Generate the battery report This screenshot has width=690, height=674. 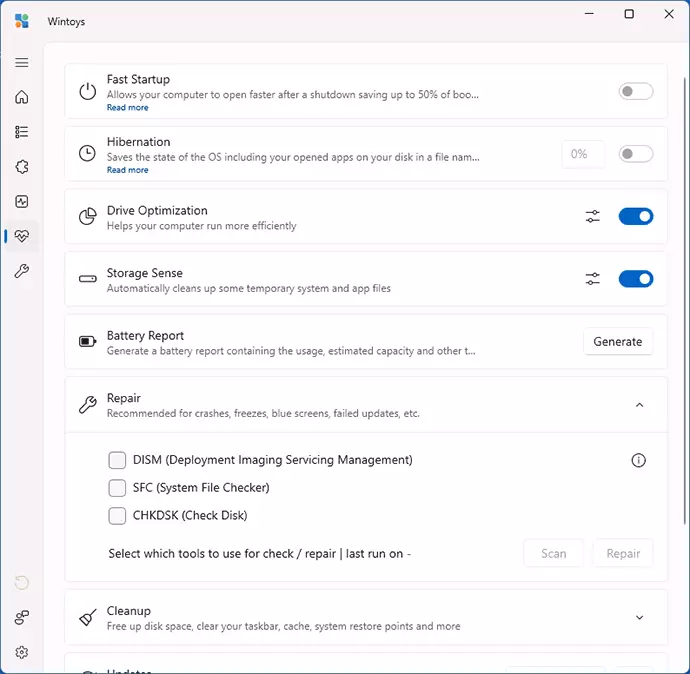618,341
